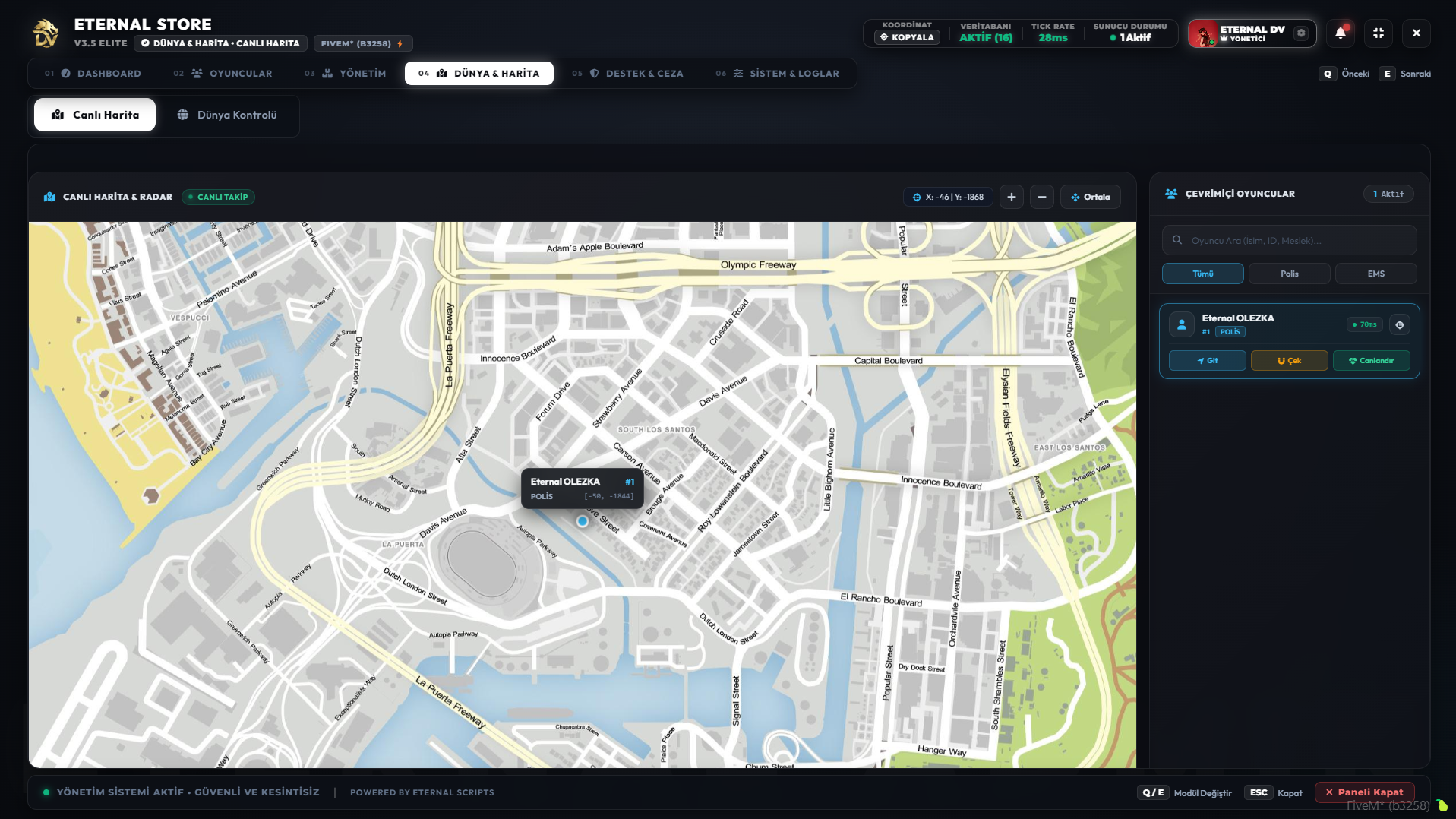The height and width of the screenshot is (819, 1456).
Task: Click the 1 Aktif player count badge
Action: click(x=1388, y=194)
